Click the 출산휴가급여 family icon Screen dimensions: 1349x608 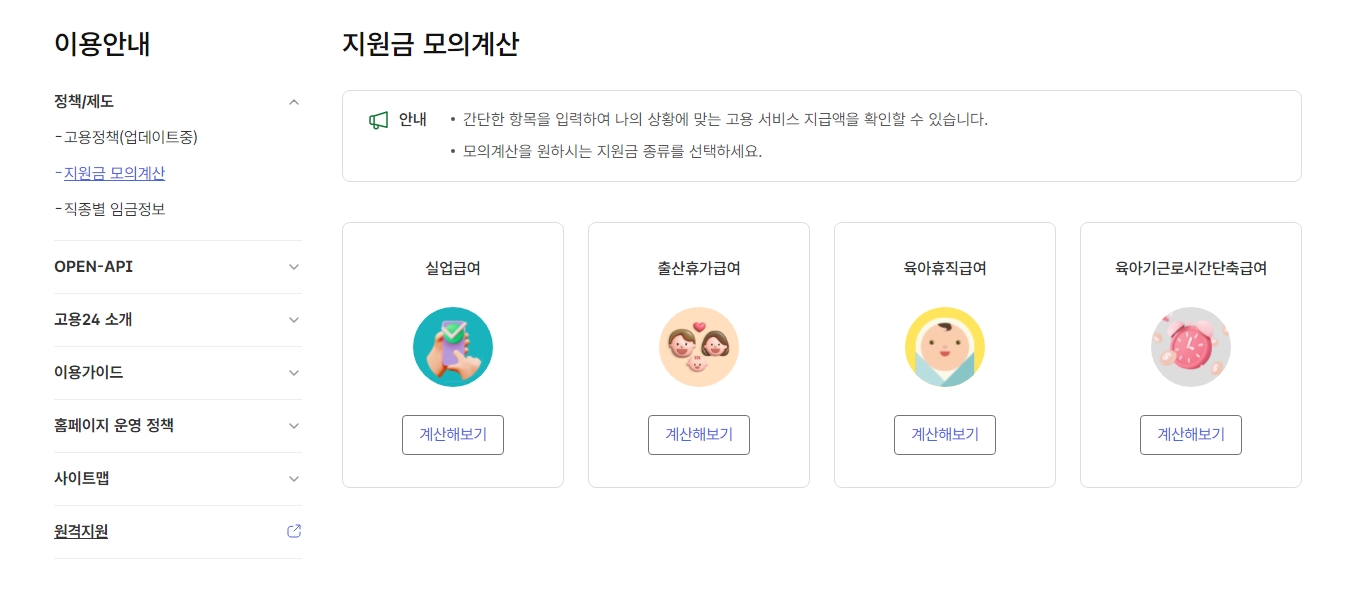pyautogui.click(x=698, y=346)
